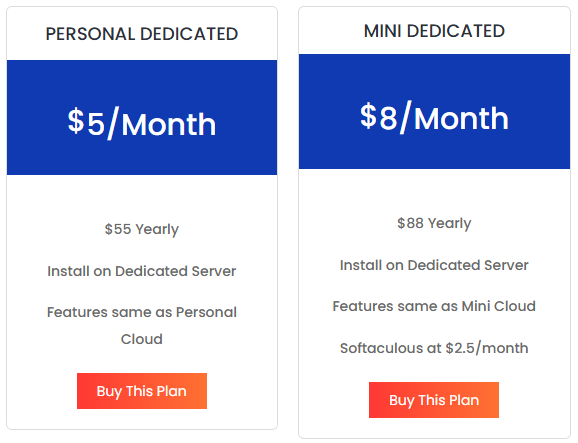Click Features same as Mini Cloud text
The image size is (578, 443).
(x=434, y=306)
